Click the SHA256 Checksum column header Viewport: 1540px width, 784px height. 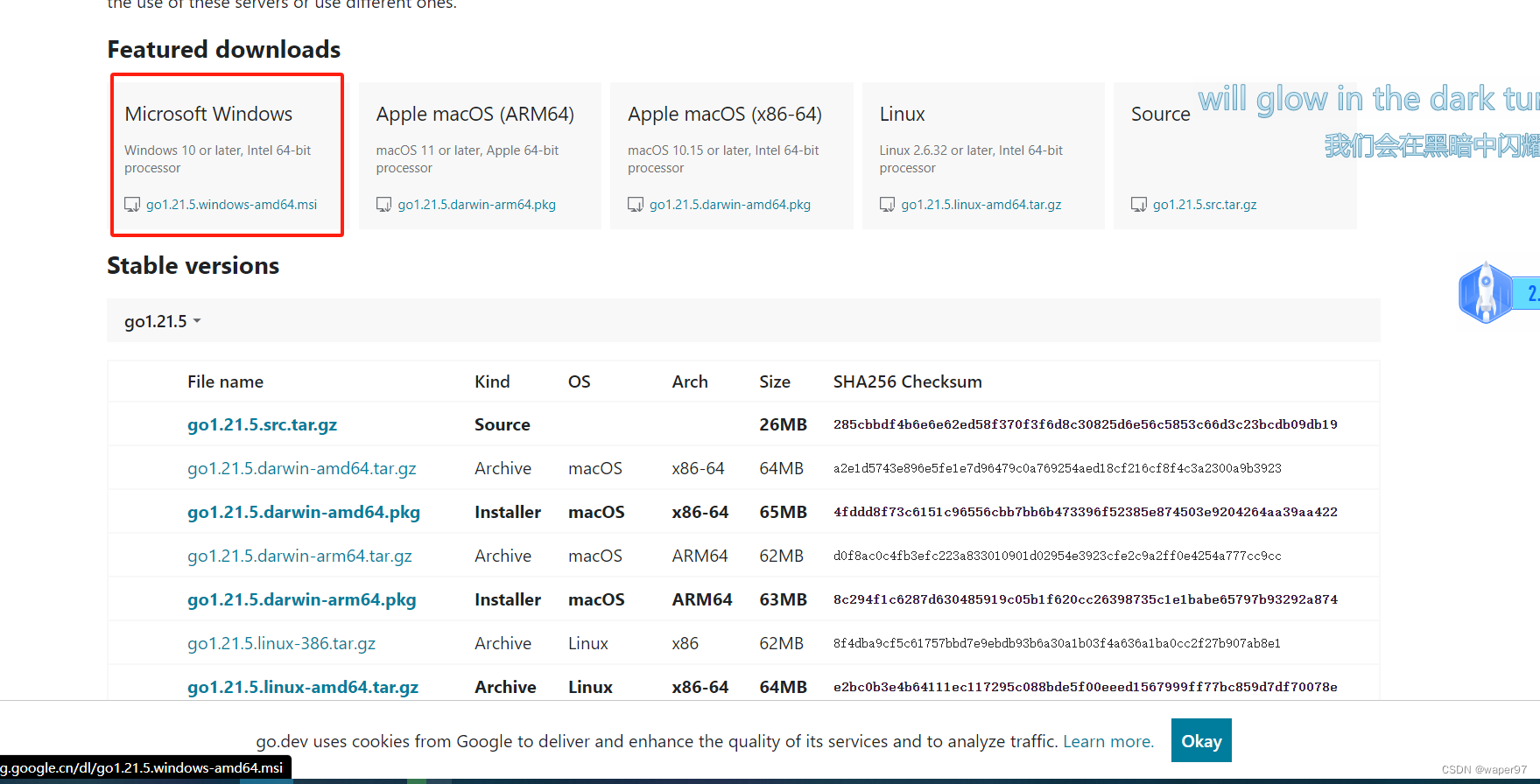tap(908, 381)
